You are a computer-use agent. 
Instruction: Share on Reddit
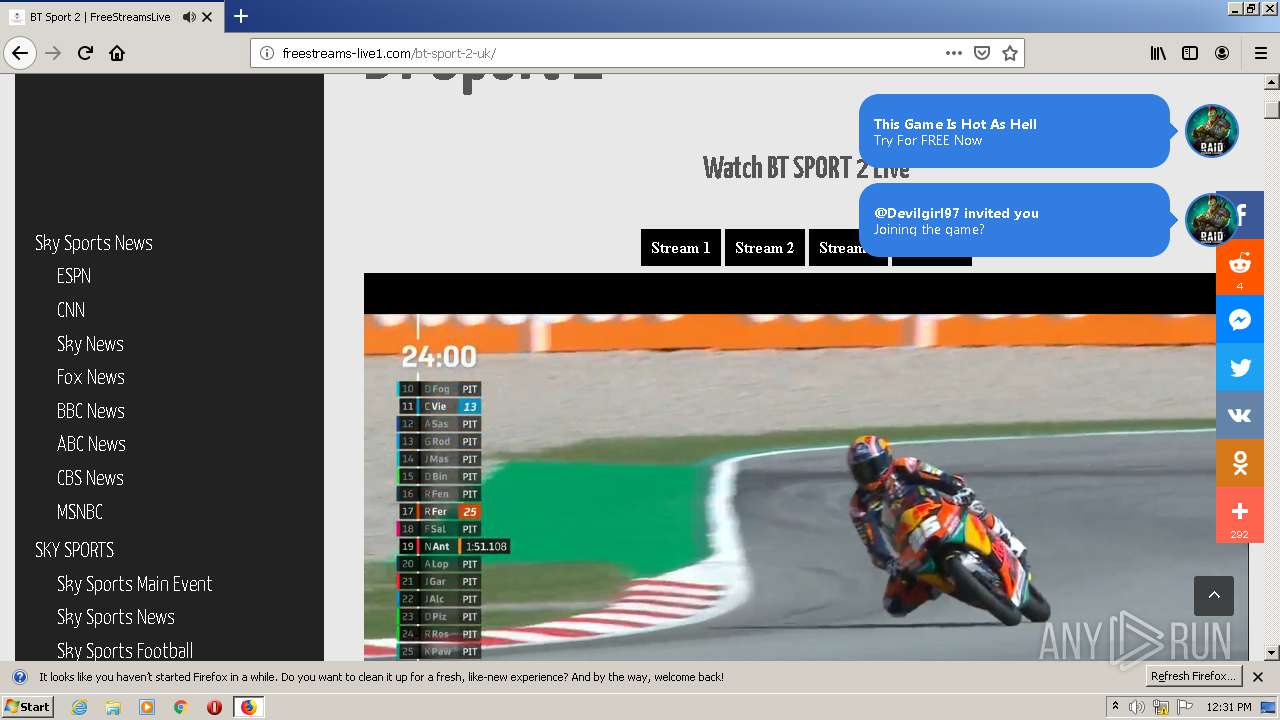coord(1240,267)
